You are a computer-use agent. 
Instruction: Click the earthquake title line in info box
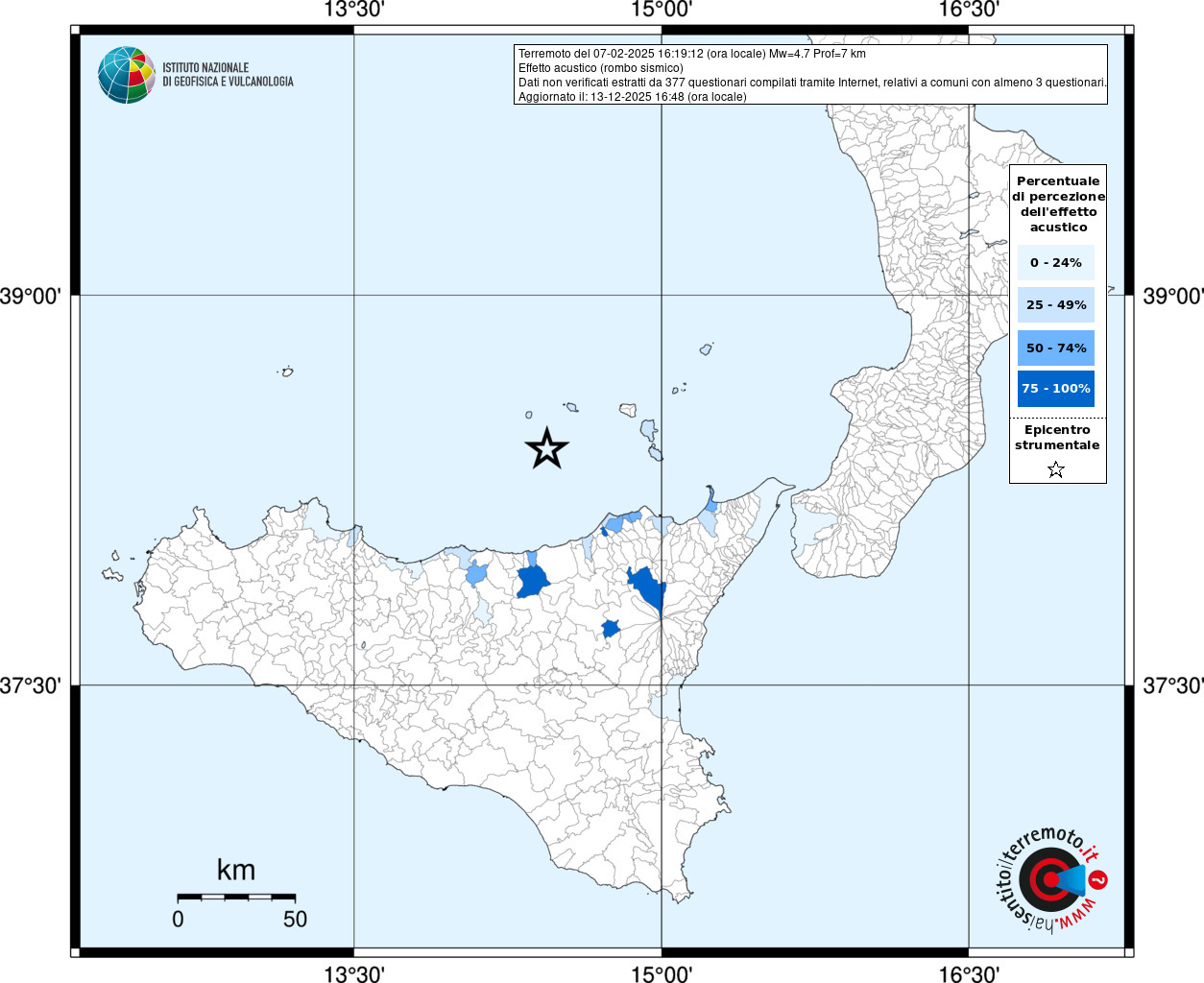(x=691, y=54)
